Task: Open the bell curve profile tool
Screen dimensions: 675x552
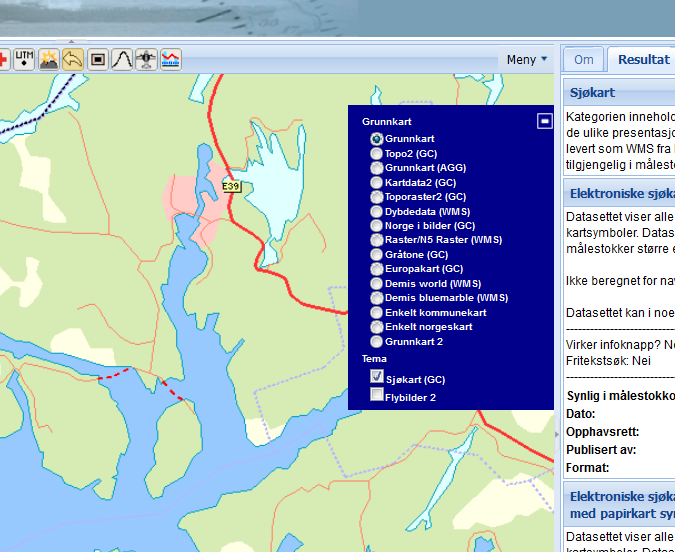Action: pyautogui.click(x=121, y=60)
